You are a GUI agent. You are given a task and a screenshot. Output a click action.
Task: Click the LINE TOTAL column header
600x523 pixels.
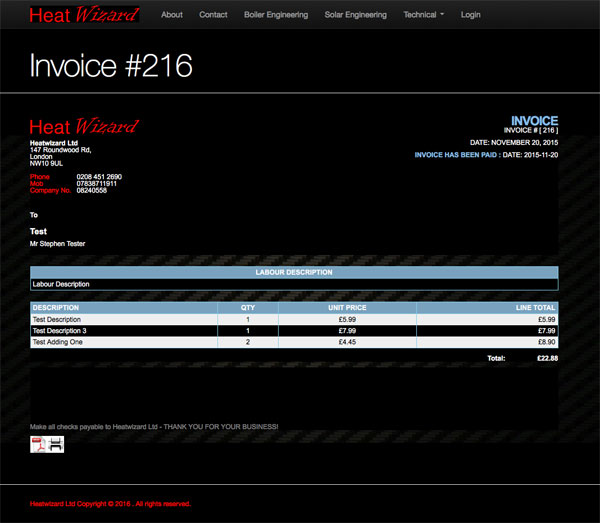coord(536,307)
